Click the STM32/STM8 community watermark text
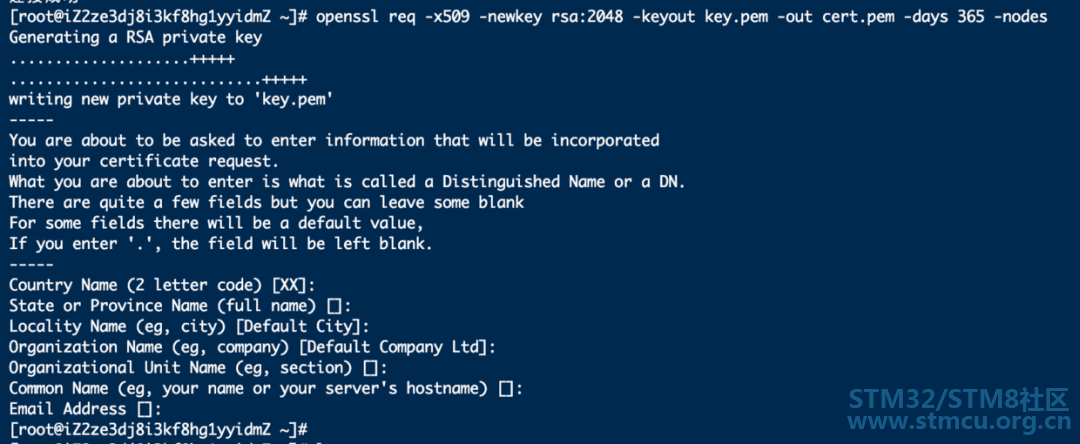 (x=959, y=399)
